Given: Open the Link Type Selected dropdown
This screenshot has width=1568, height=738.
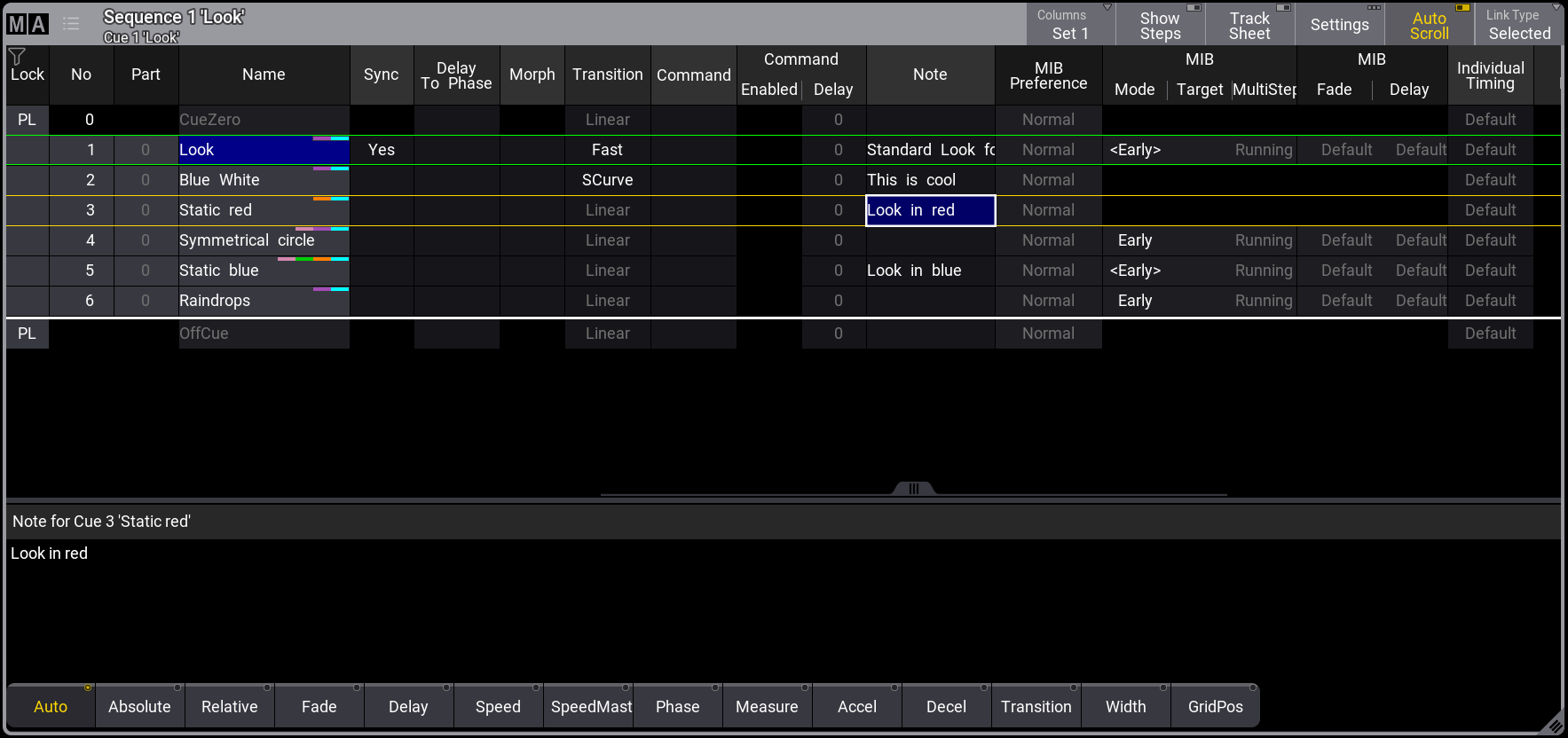Looking at the screenshot, I should pyautogui.click(x=1518, y=25).
